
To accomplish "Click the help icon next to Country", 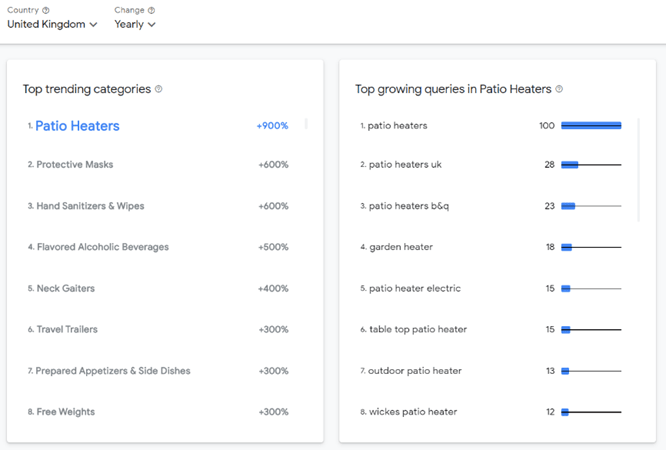I will click(x=46, y=10).
